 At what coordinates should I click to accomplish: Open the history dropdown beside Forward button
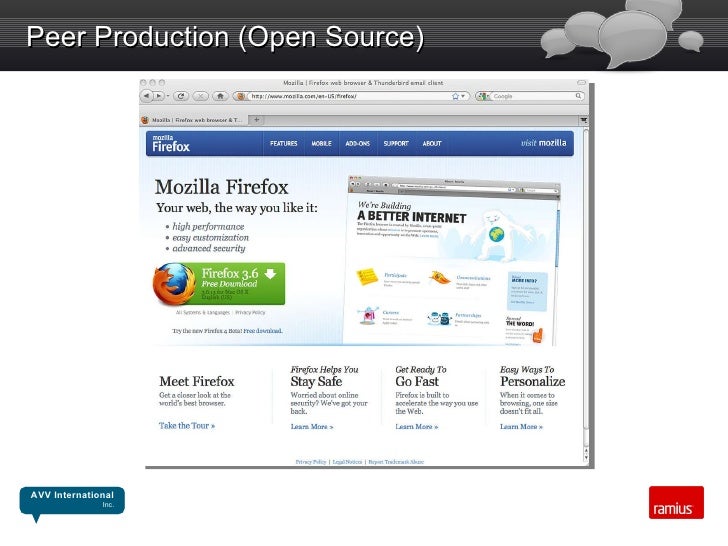point(168,96)
